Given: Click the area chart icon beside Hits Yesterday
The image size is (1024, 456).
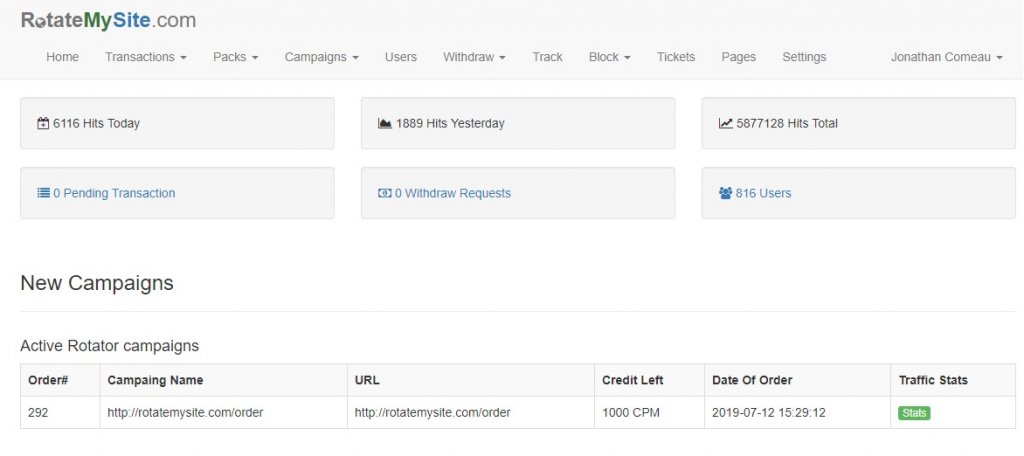Looking at the screenshot, I should [384, 124].
